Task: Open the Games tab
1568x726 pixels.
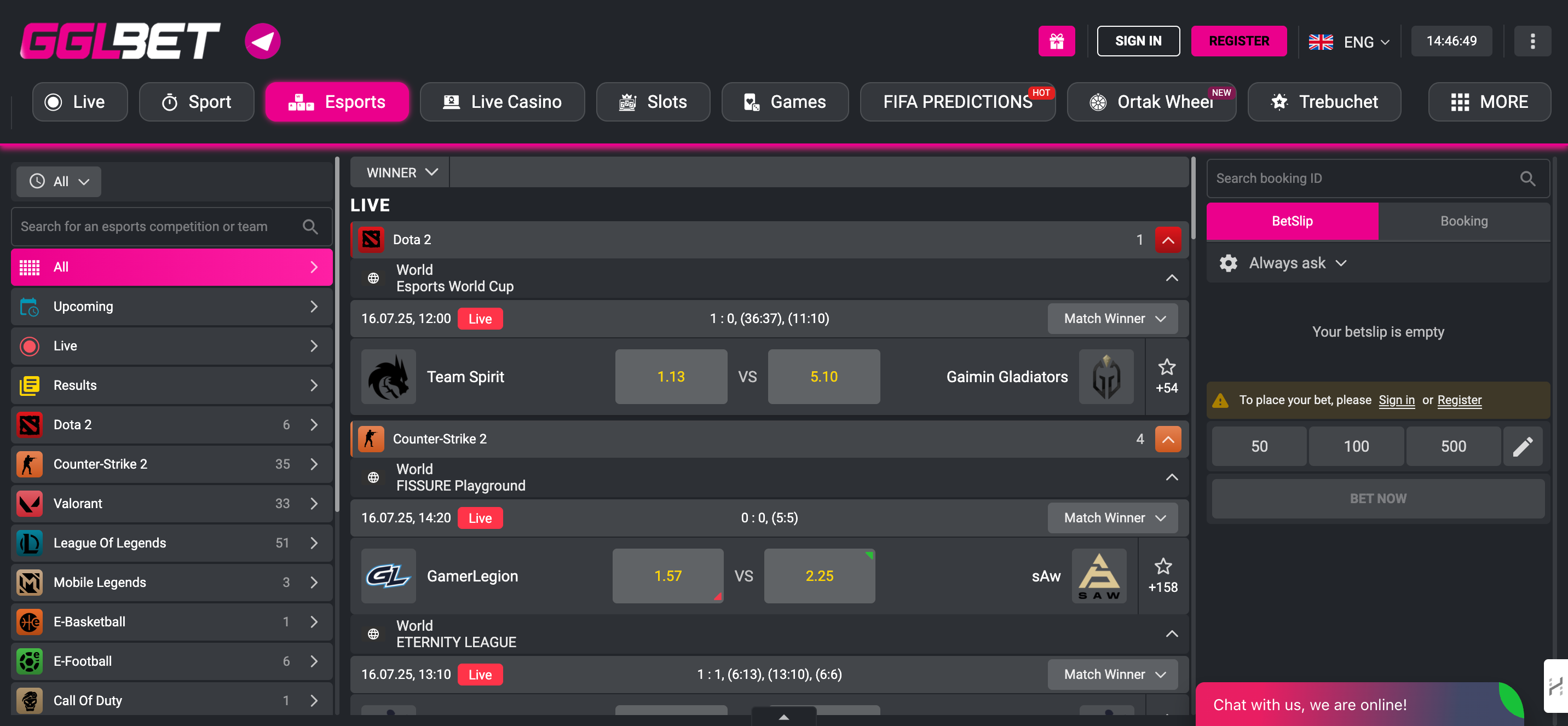Action: (785, 102)
